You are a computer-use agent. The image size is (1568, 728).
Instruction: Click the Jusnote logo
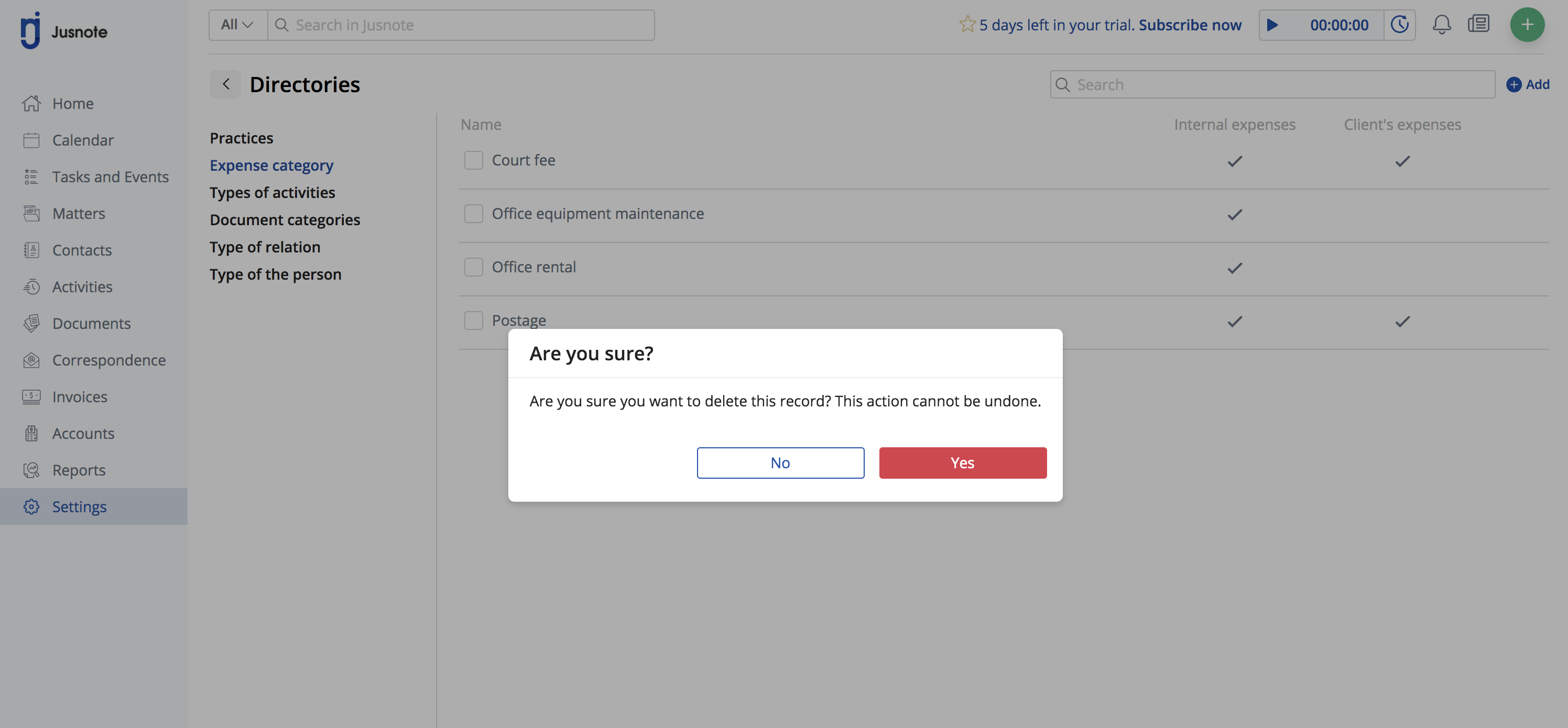(x=63, y=30)
